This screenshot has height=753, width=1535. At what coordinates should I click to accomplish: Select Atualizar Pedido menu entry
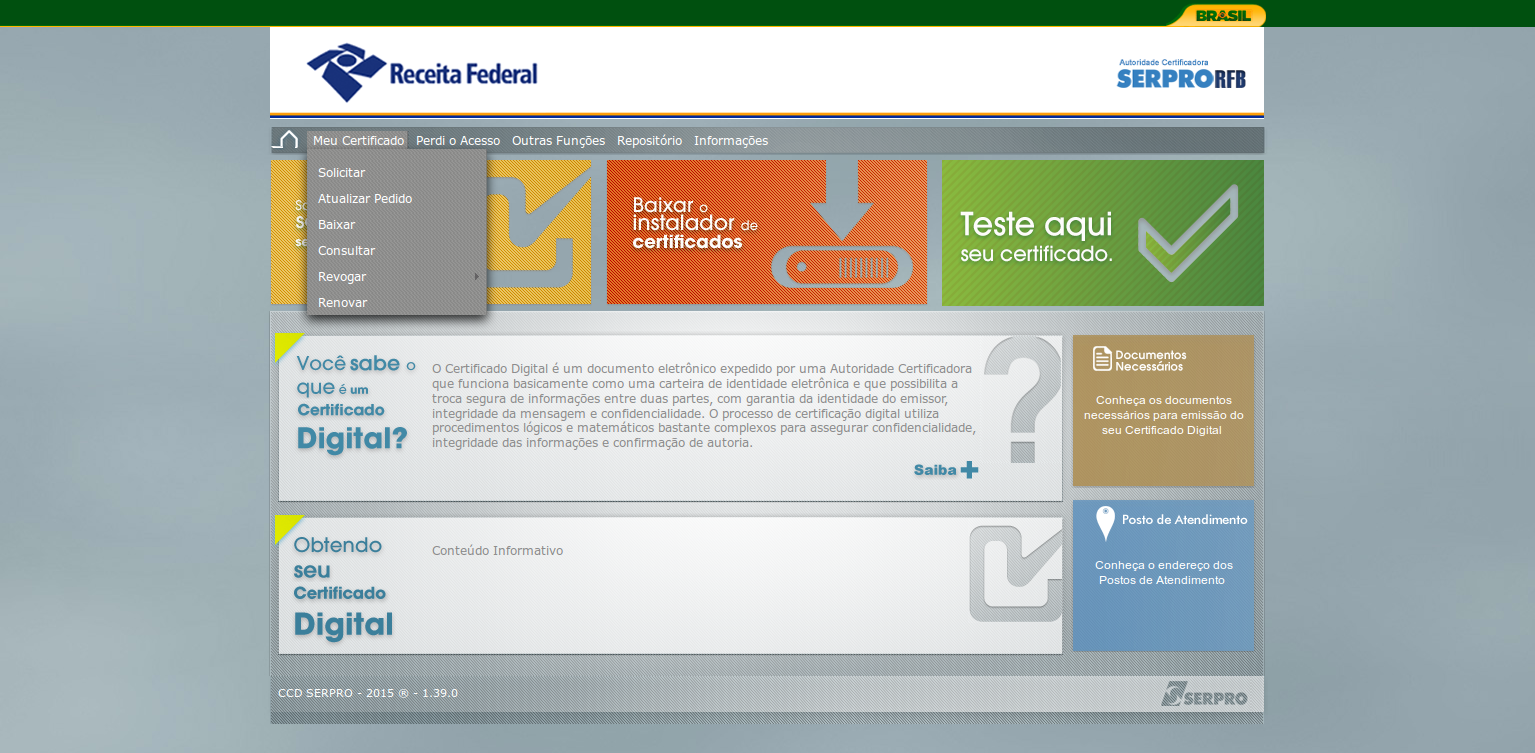coord(365,199)
